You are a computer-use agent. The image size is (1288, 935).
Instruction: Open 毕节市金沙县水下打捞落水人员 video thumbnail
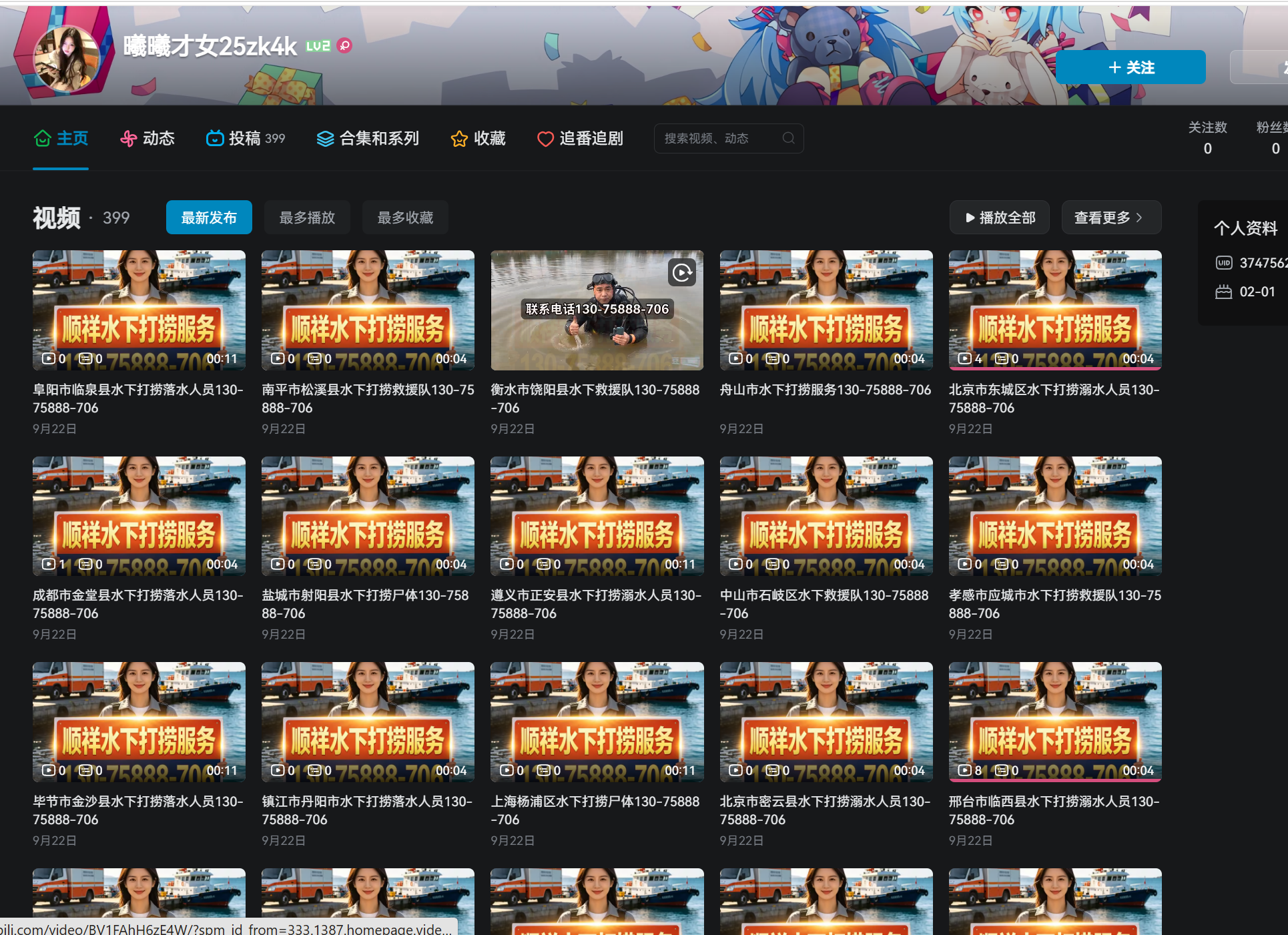pos(139,722)
